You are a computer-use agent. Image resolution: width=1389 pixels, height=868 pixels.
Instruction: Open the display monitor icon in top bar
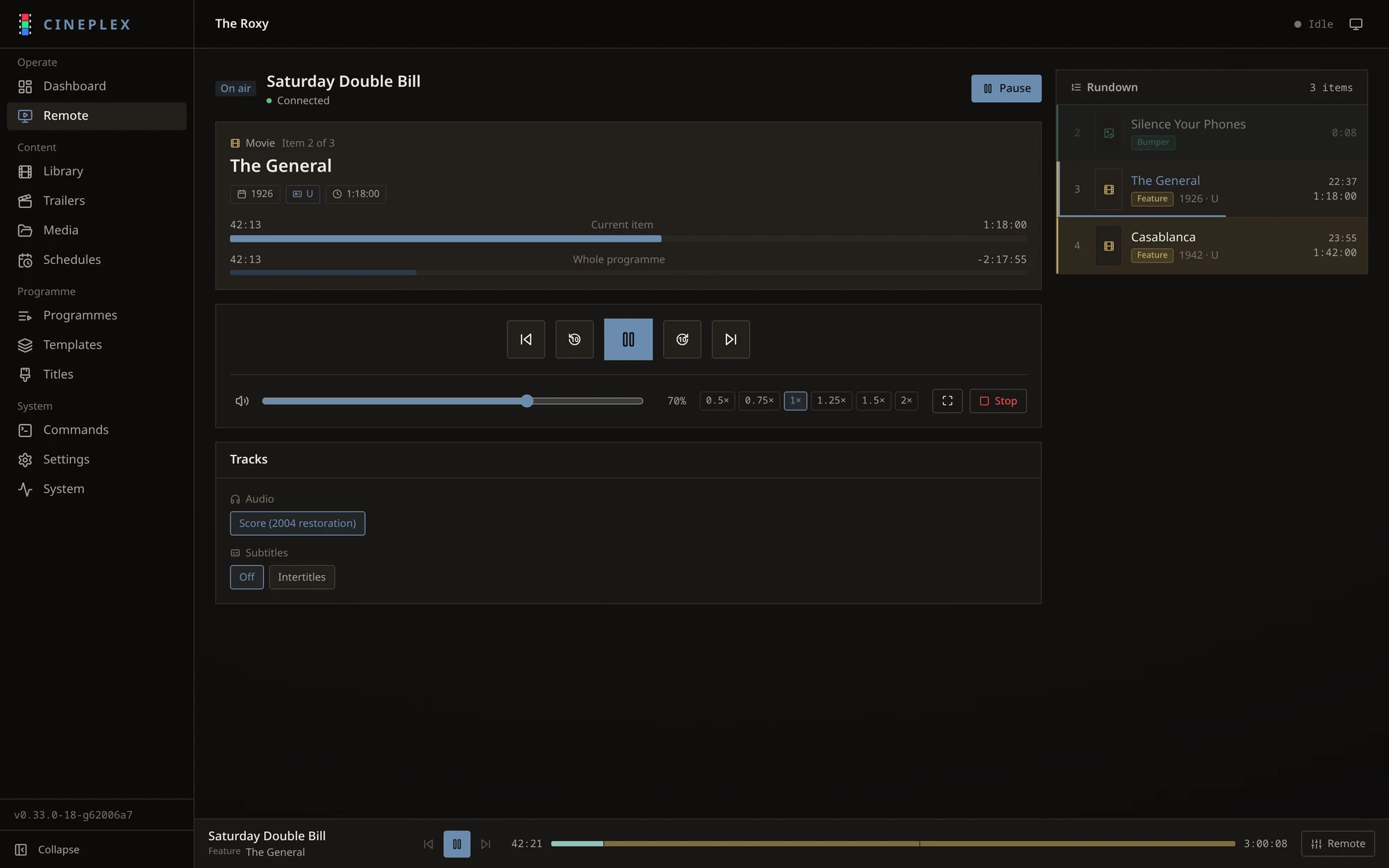1356,24
